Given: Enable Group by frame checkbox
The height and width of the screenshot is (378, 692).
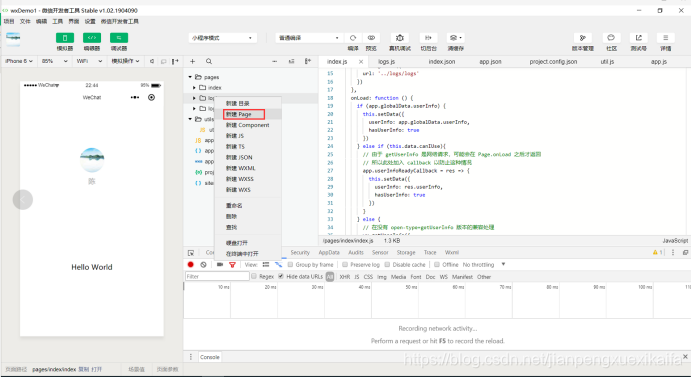Looking at the screenshot, I should (290, 265).
